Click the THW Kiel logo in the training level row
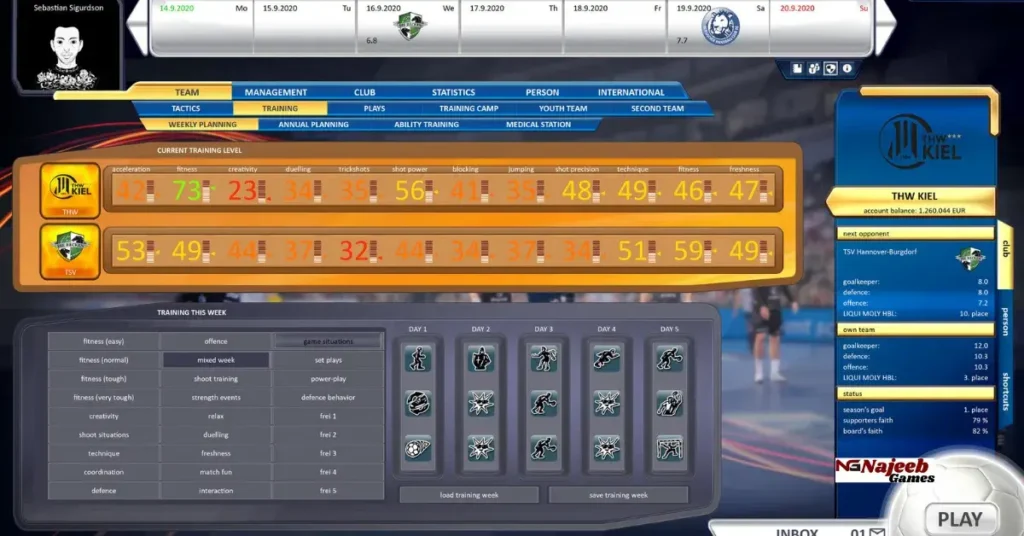The width and height of the screenshot is (1024, 536). [70, 190]
